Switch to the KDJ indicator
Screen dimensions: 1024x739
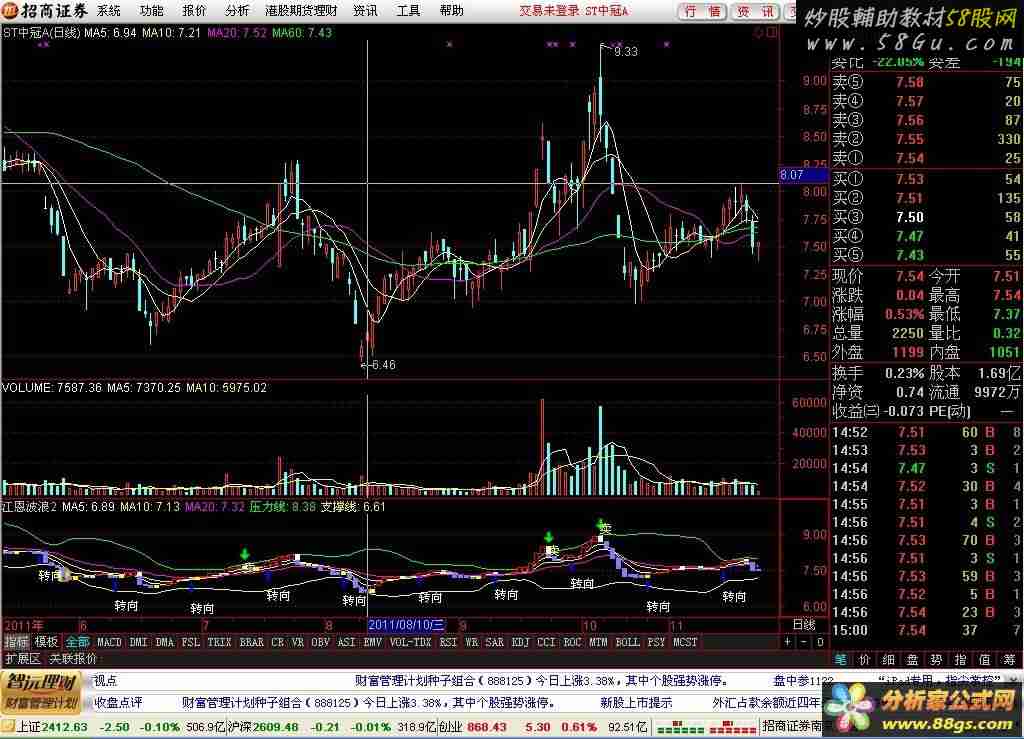point(520,642)
